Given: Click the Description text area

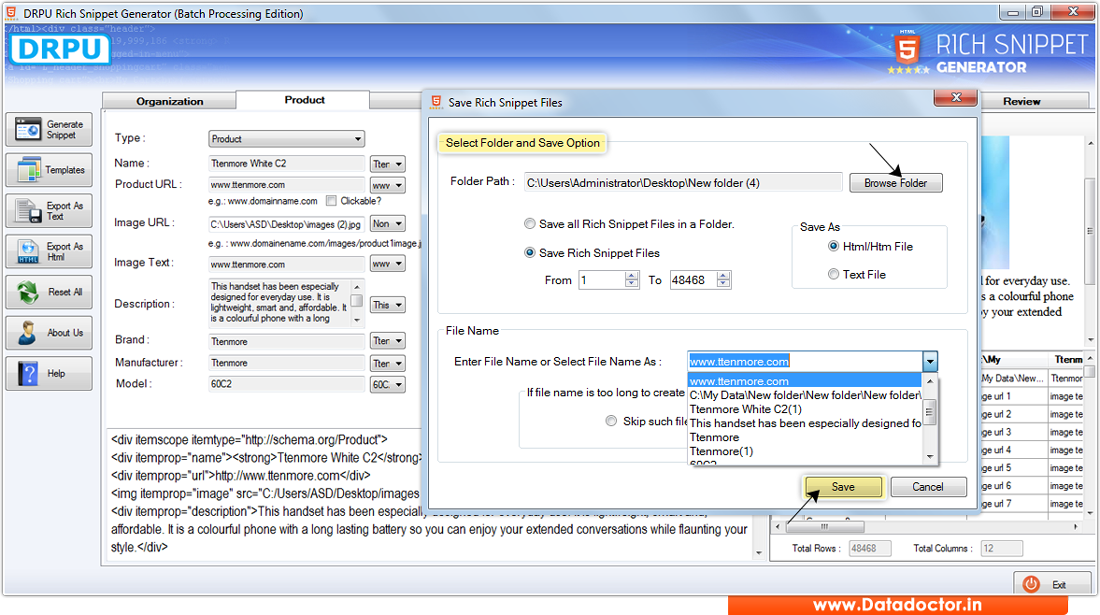Looking at the screenshot, I should click(279, 303).
